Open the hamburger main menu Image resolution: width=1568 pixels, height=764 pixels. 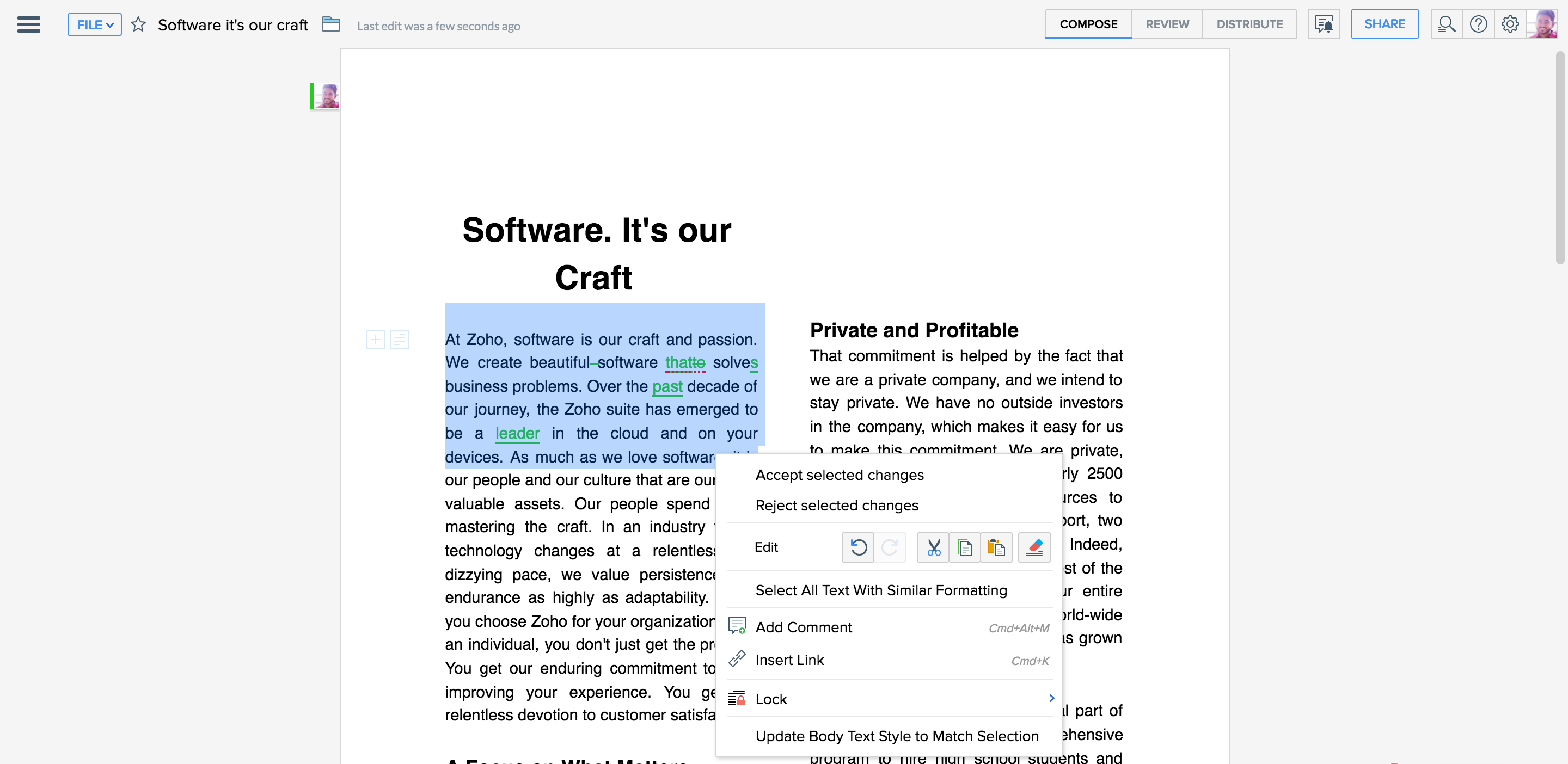tap(29, 24)
